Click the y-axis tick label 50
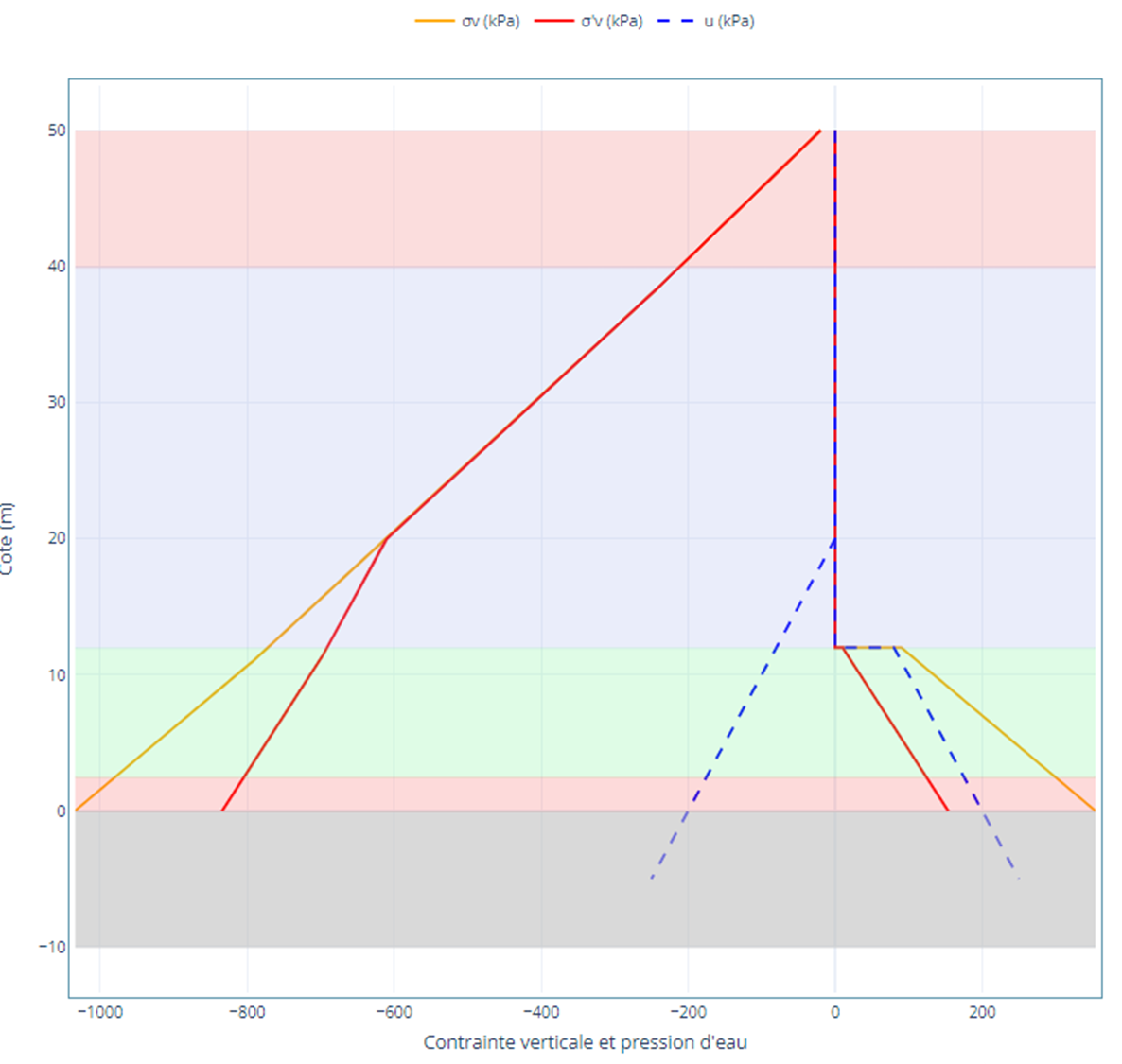 click(x=57, y=131)
